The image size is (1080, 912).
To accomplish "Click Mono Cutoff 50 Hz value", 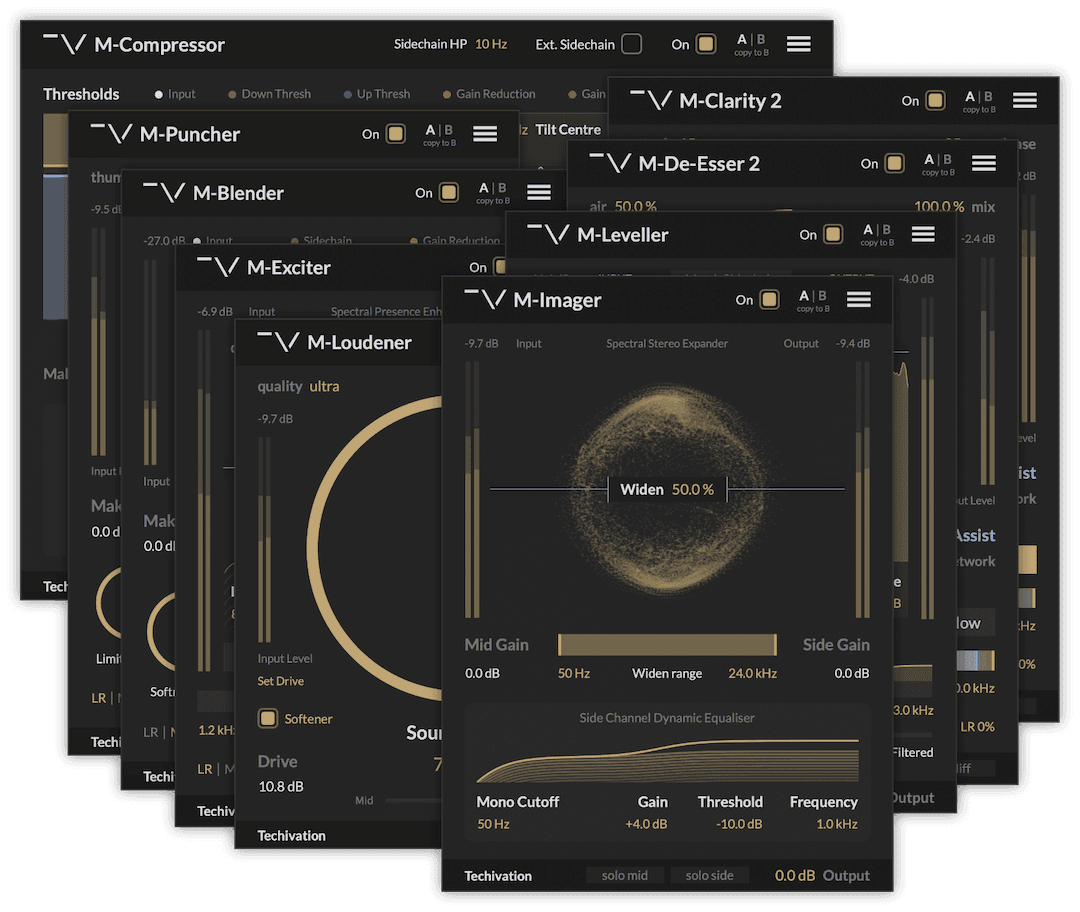I will (x=493, y=824).
